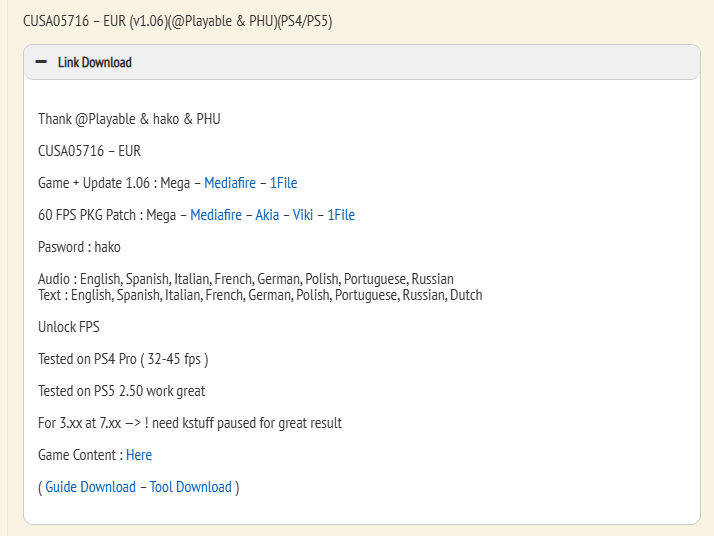Click Mega text in Game + Update line

tap(175, 183)
